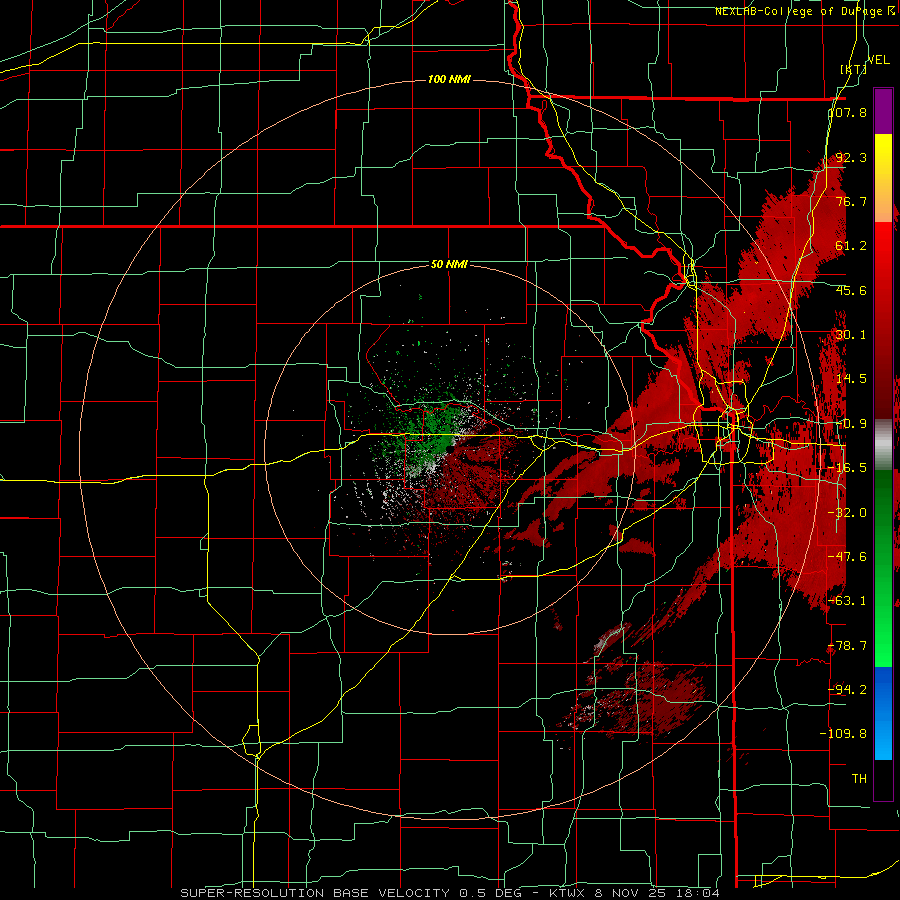900x900 pixels.
Task: Click the 107.8 velocity scale value
Action: point(848,112)
